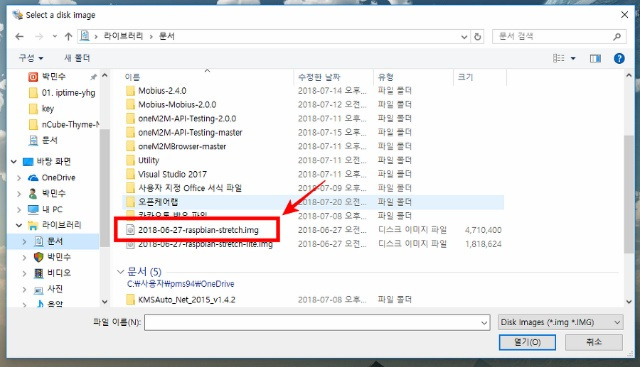This screenshot has height=367, width=640.
Task: Sort by 수정한 날짜 column header
Action: tap(319, 77)
